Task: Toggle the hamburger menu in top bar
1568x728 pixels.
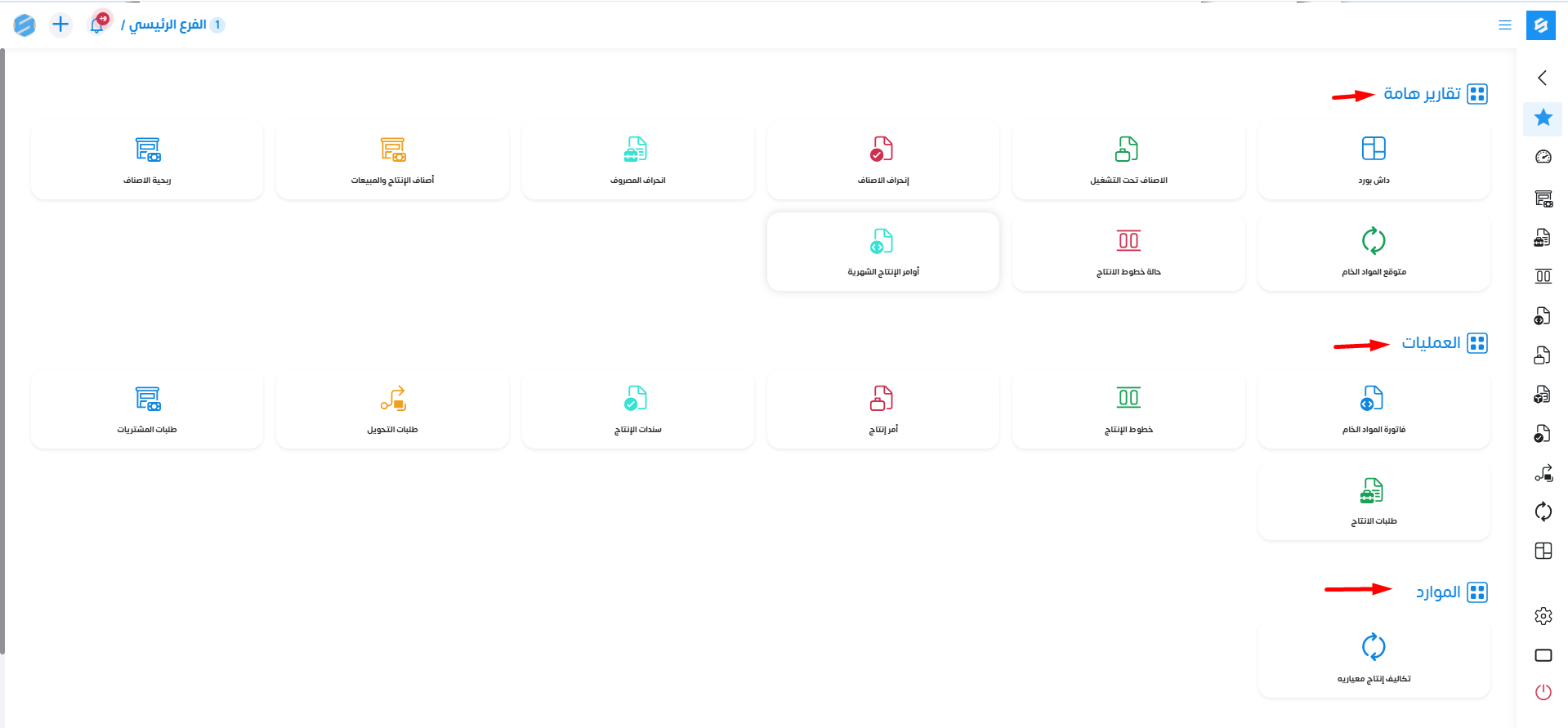Action: [x=1504, y=25]
